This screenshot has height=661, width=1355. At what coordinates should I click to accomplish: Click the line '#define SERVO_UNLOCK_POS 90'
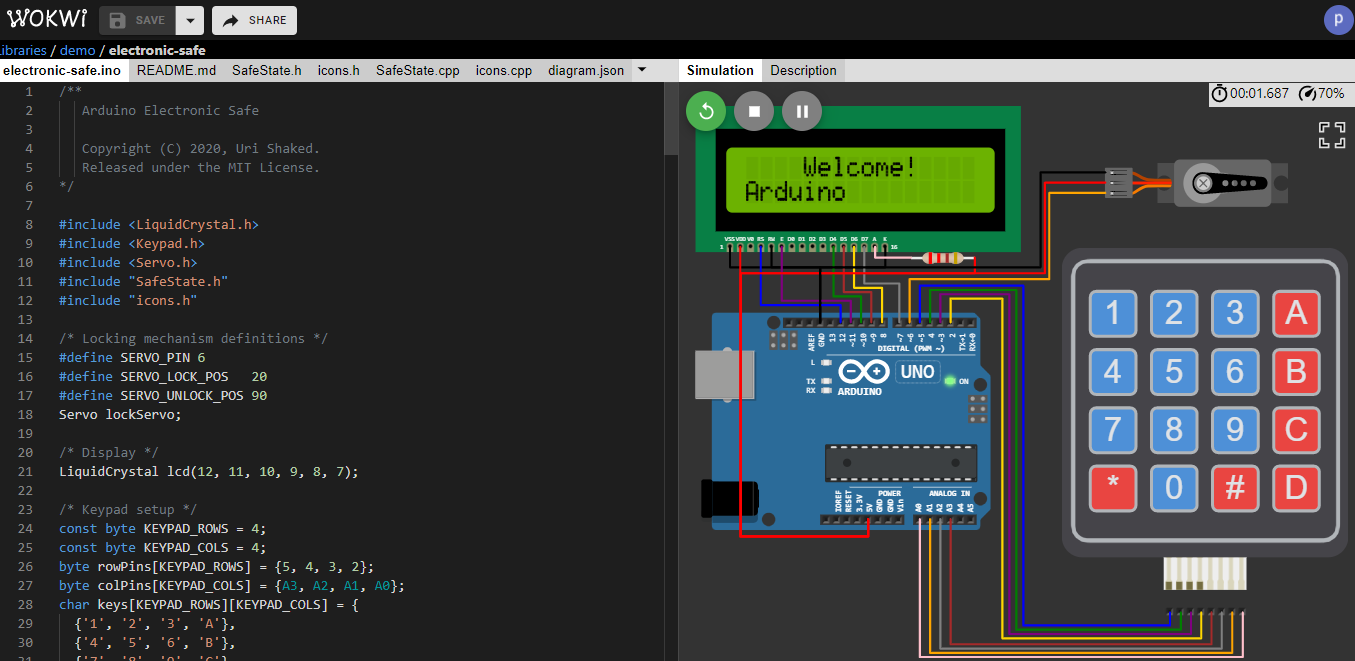(163, 395)
